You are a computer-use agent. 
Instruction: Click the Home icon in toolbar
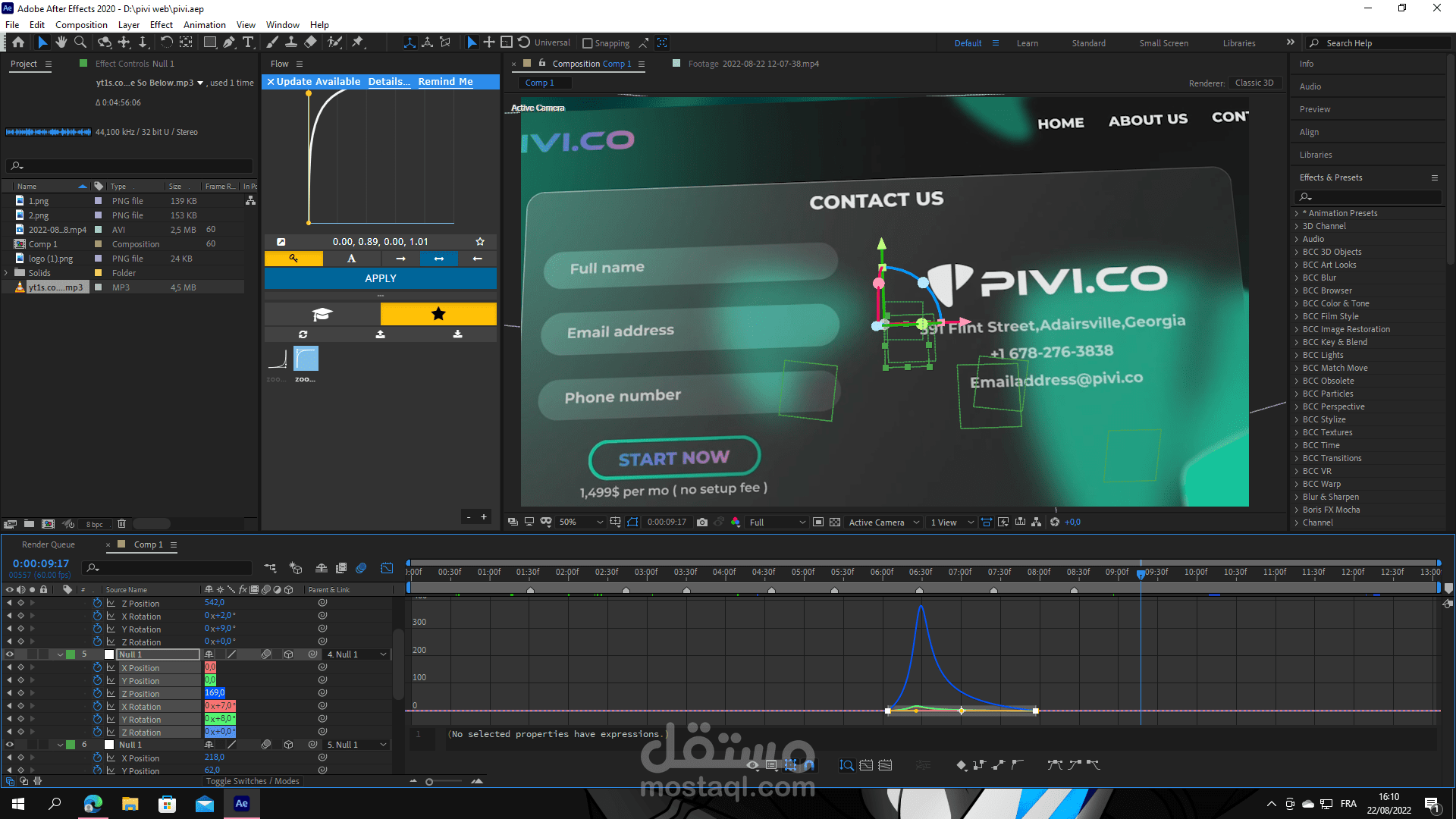18,42
